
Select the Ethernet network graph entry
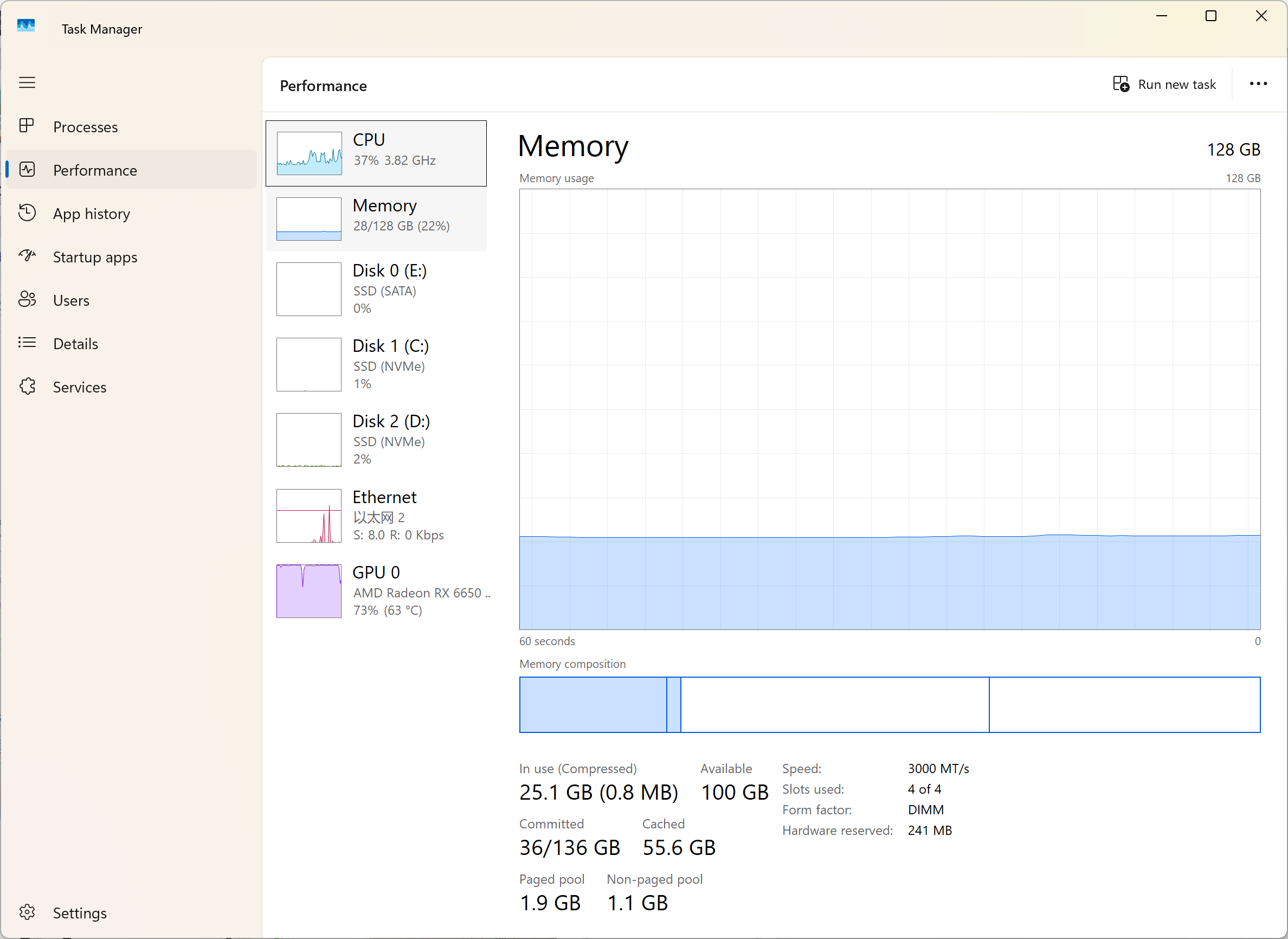click(x=376, y=516)
